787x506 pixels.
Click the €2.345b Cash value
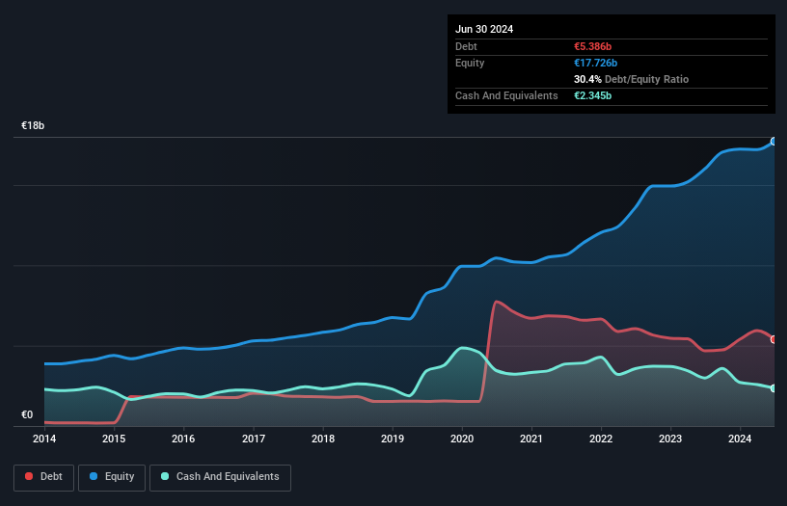point(593,96)
